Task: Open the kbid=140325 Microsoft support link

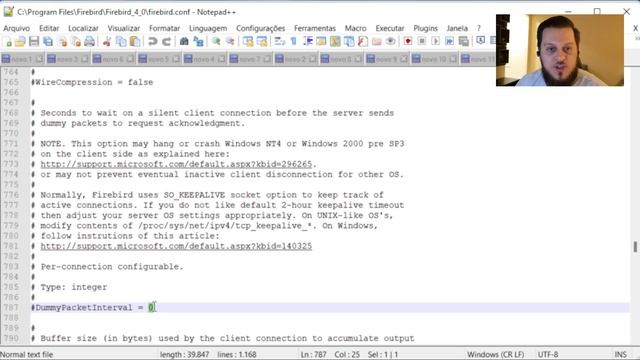Action: point(176,246)
